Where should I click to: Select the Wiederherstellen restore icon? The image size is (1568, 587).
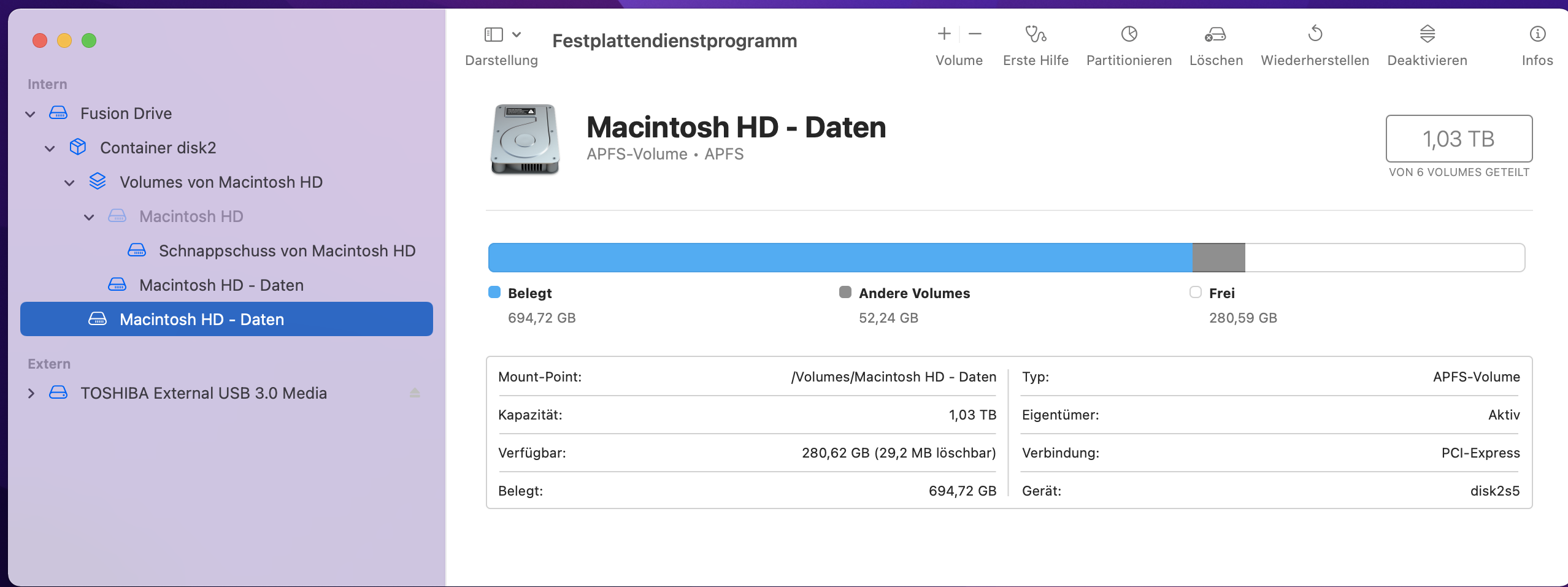pyautogui.click(x=1315, y=34)
